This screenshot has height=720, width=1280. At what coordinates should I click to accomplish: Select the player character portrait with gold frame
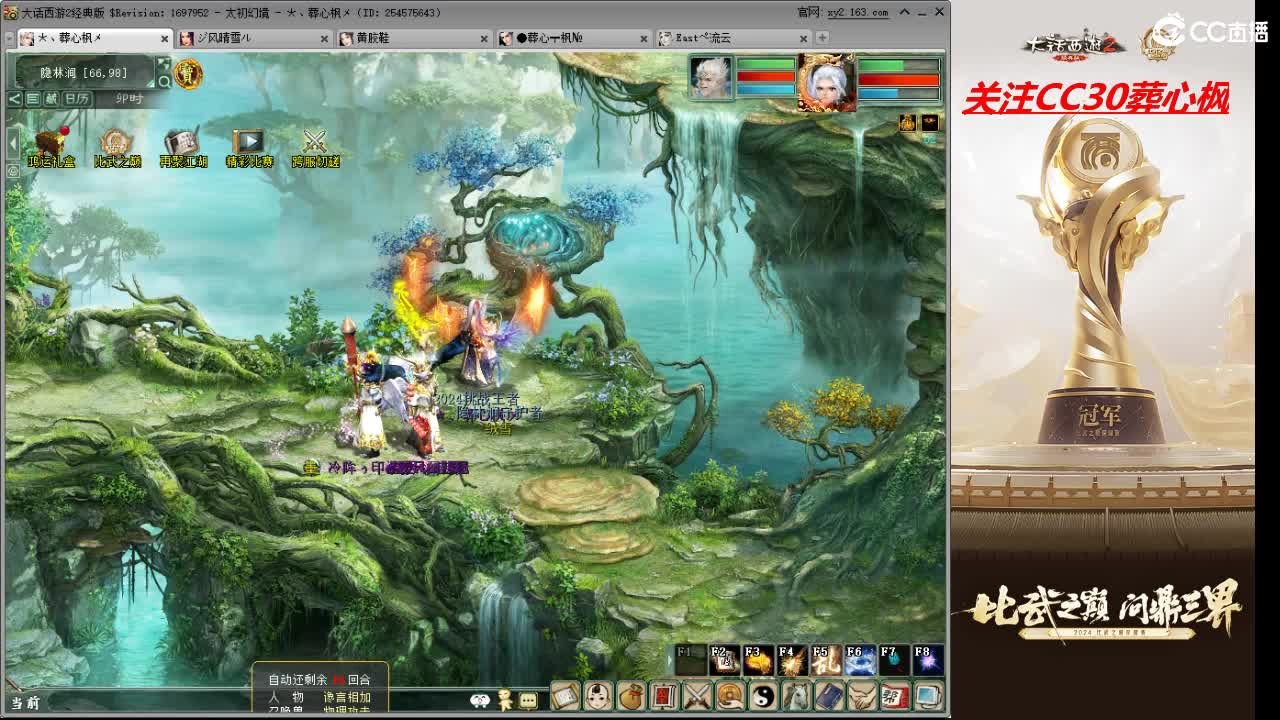[x=826, y=81]
